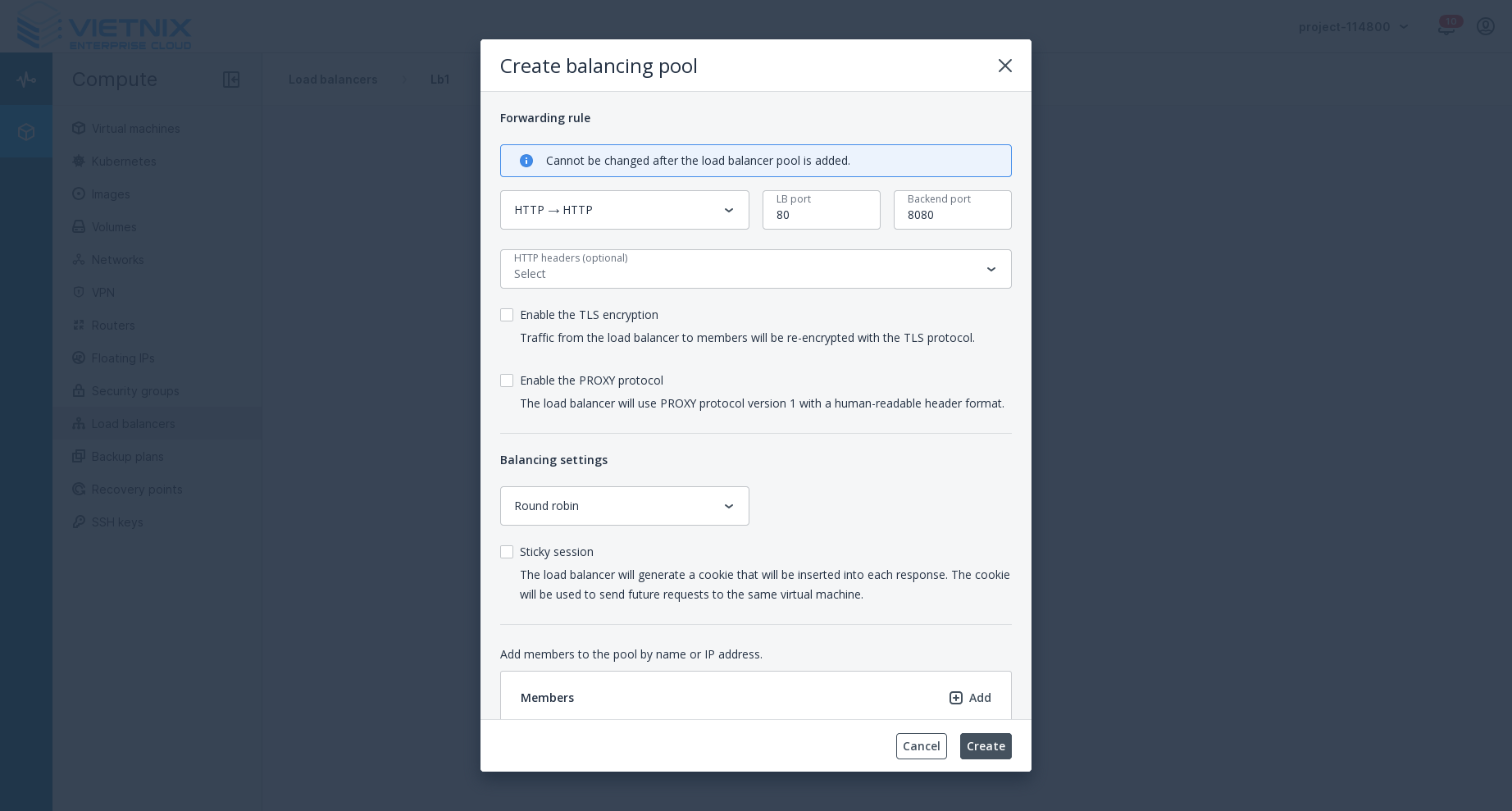Open Load balancers in the sidebar
The width and height of the screenshot is (1512, 811).
[133, 424]
